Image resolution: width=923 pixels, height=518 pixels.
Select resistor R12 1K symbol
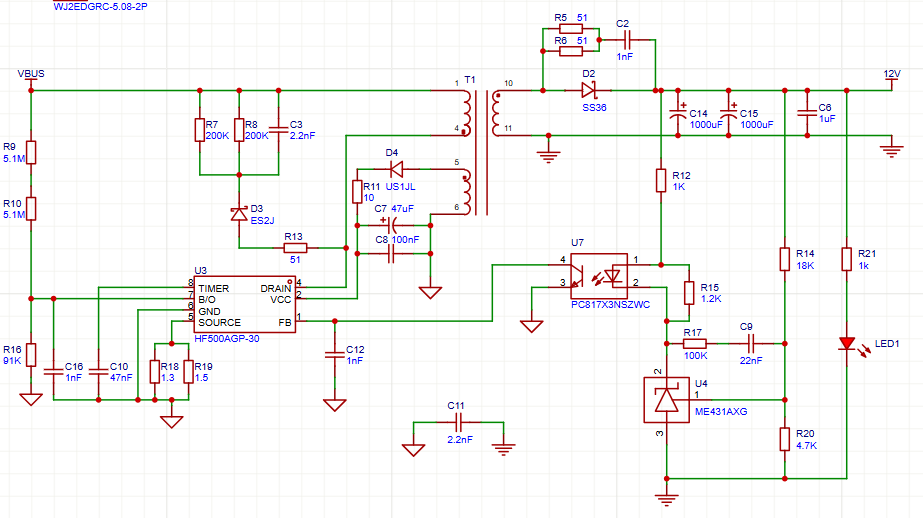[x=661, y=180]
